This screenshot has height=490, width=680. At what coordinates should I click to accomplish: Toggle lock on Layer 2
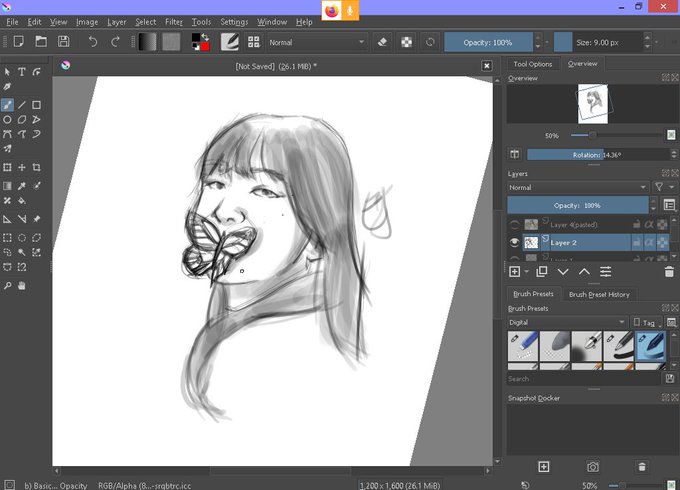coord(636,243)
